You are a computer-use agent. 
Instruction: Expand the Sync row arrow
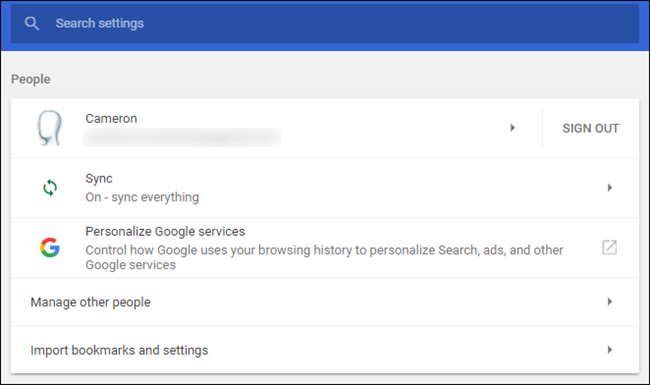(x=609, y=188)
